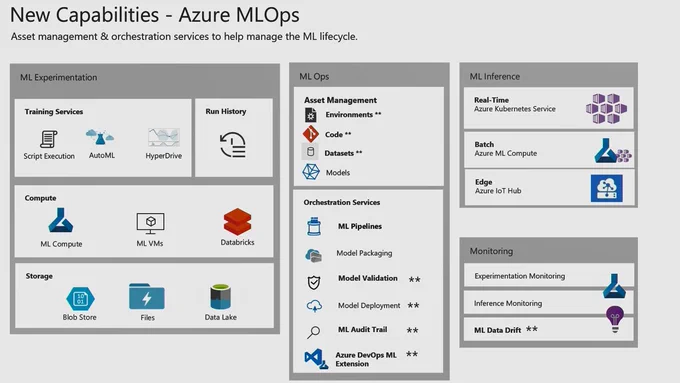Select the 'Environments **' text
The height and width of the screenshot is (383, 680).
tap(353, 115)
